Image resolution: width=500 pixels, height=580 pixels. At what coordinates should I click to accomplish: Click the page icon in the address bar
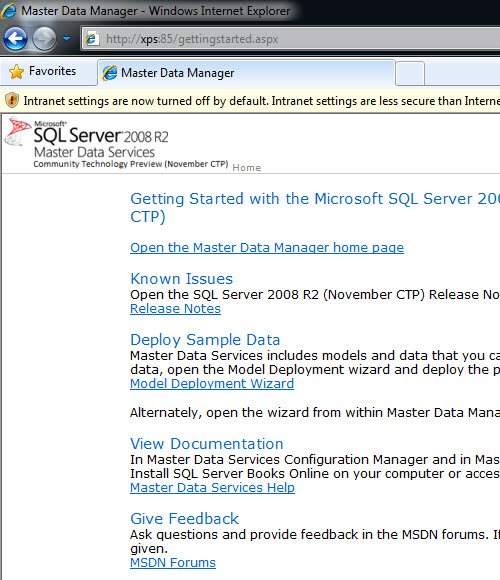[92, 38]
